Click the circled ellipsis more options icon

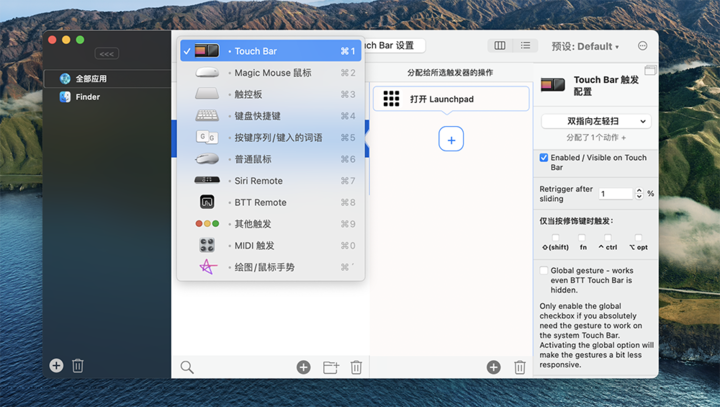[642, 46]
